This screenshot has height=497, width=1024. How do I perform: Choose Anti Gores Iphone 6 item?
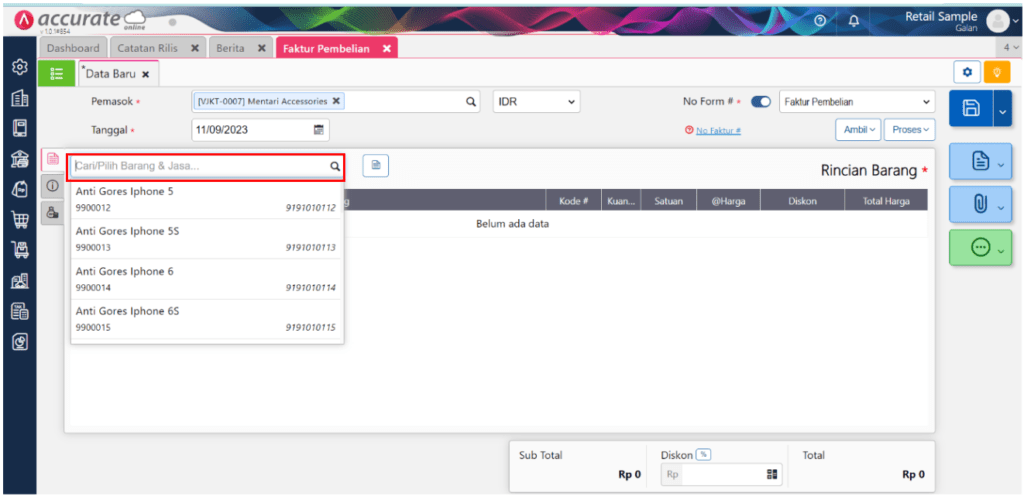[206, 279]
